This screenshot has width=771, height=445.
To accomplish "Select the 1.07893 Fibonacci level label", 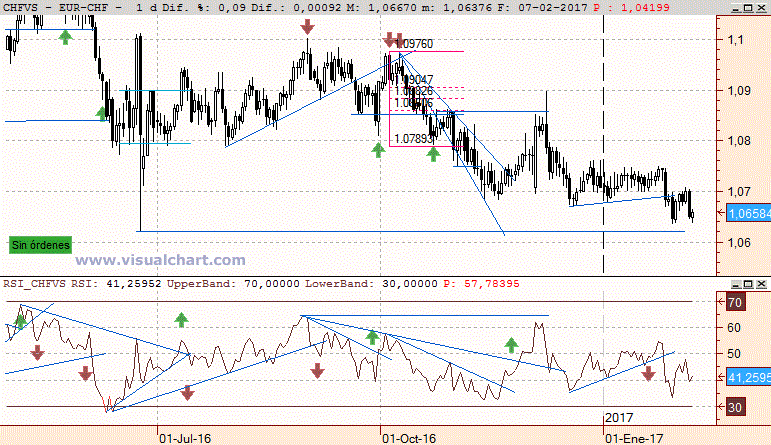I will coord(414,139).
